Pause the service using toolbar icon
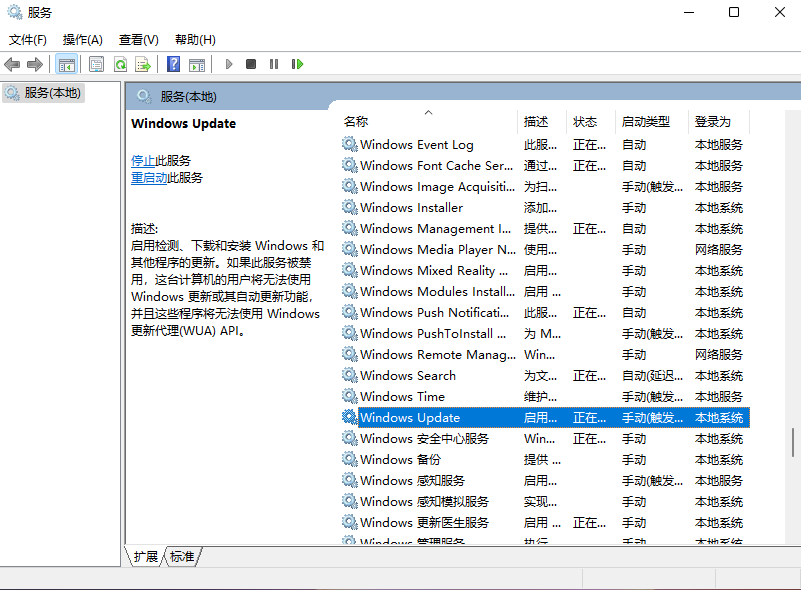Image resolution: width=801 pixels, height=590 pixels. (274, 64)
